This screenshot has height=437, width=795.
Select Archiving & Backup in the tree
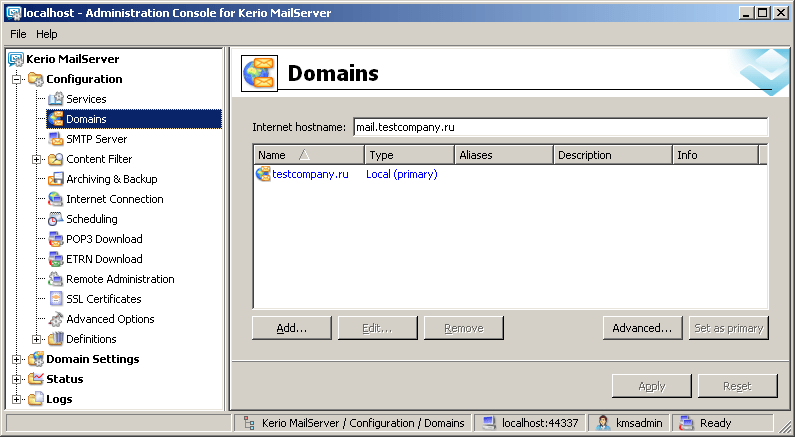(112, 179)
